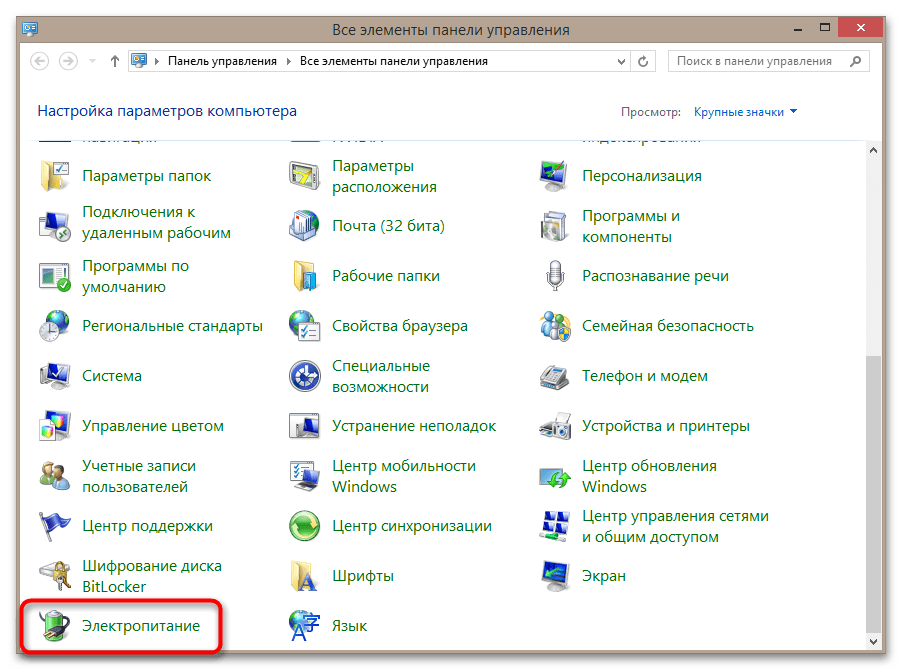
Task: Open the recent locations dropdown arrow
Action: point(92,61)
